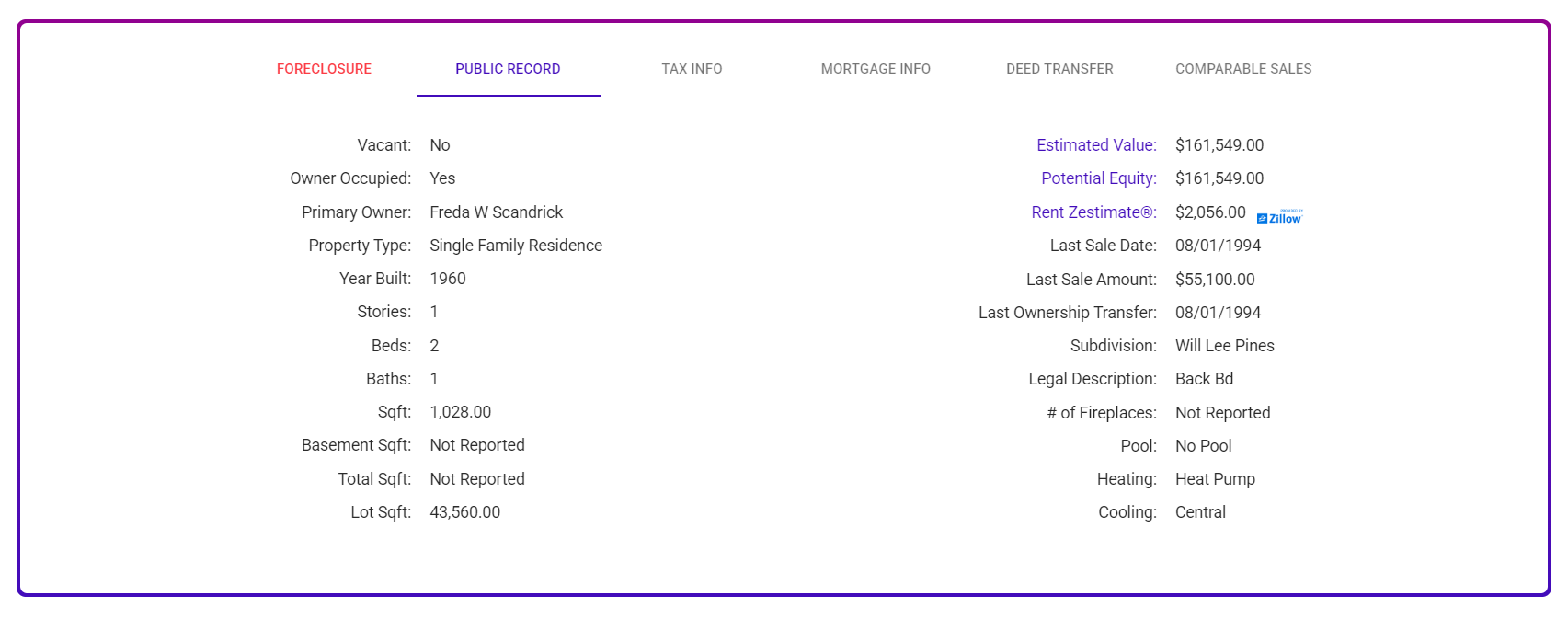This screenshot has width=1568, height=619.
Task: Open the Tax Info tab
Action: point(692,69)
